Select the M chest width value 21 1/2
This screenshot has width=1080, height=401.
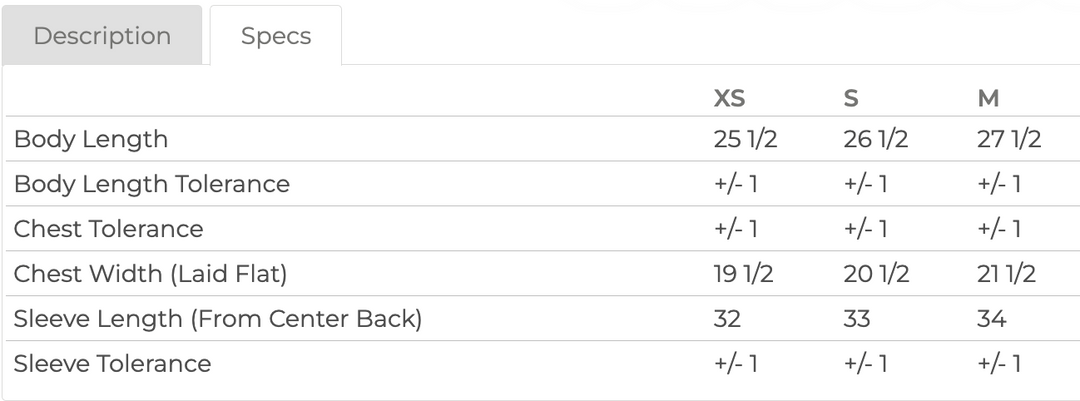[1006, 274]
